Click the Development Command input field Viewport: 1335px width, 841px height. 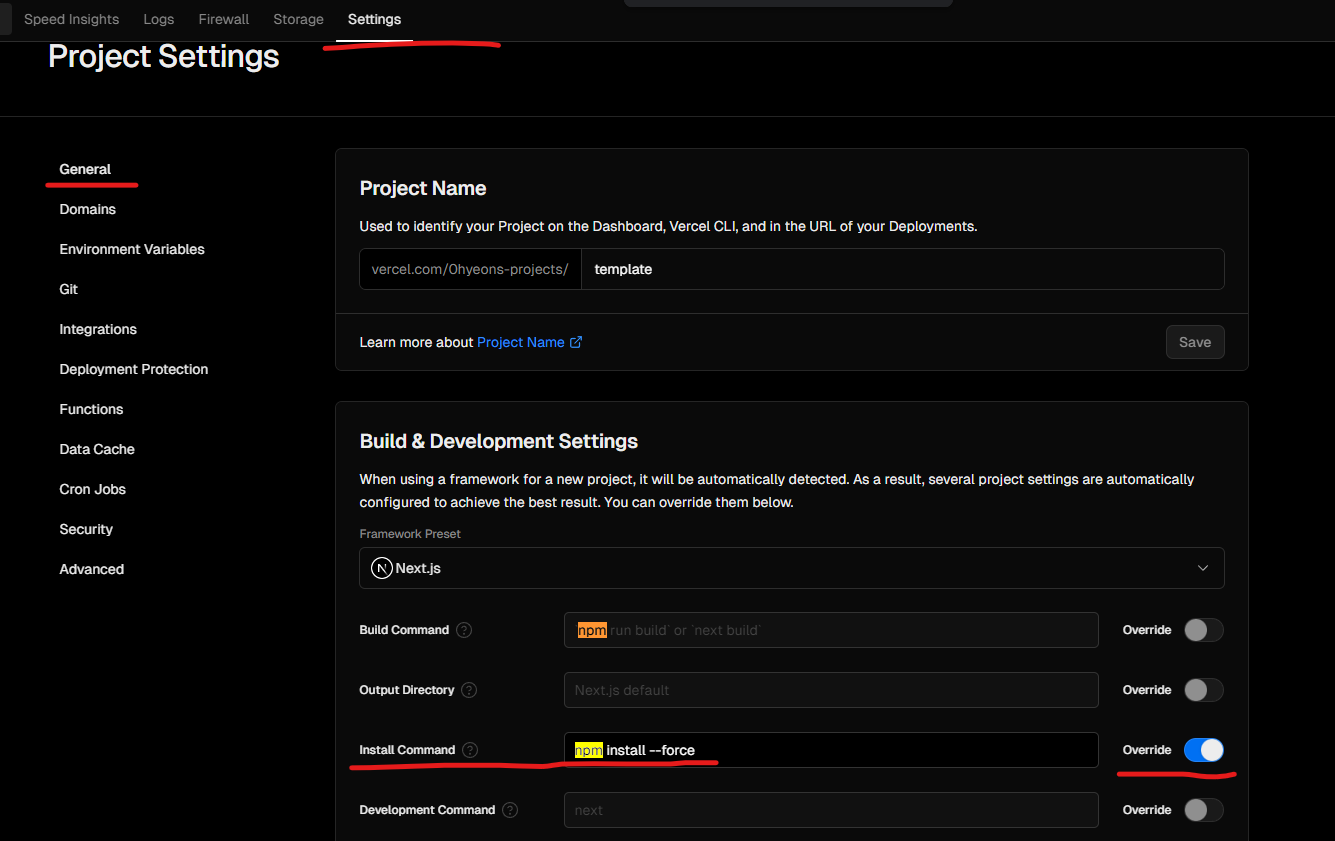pos(831,810)
